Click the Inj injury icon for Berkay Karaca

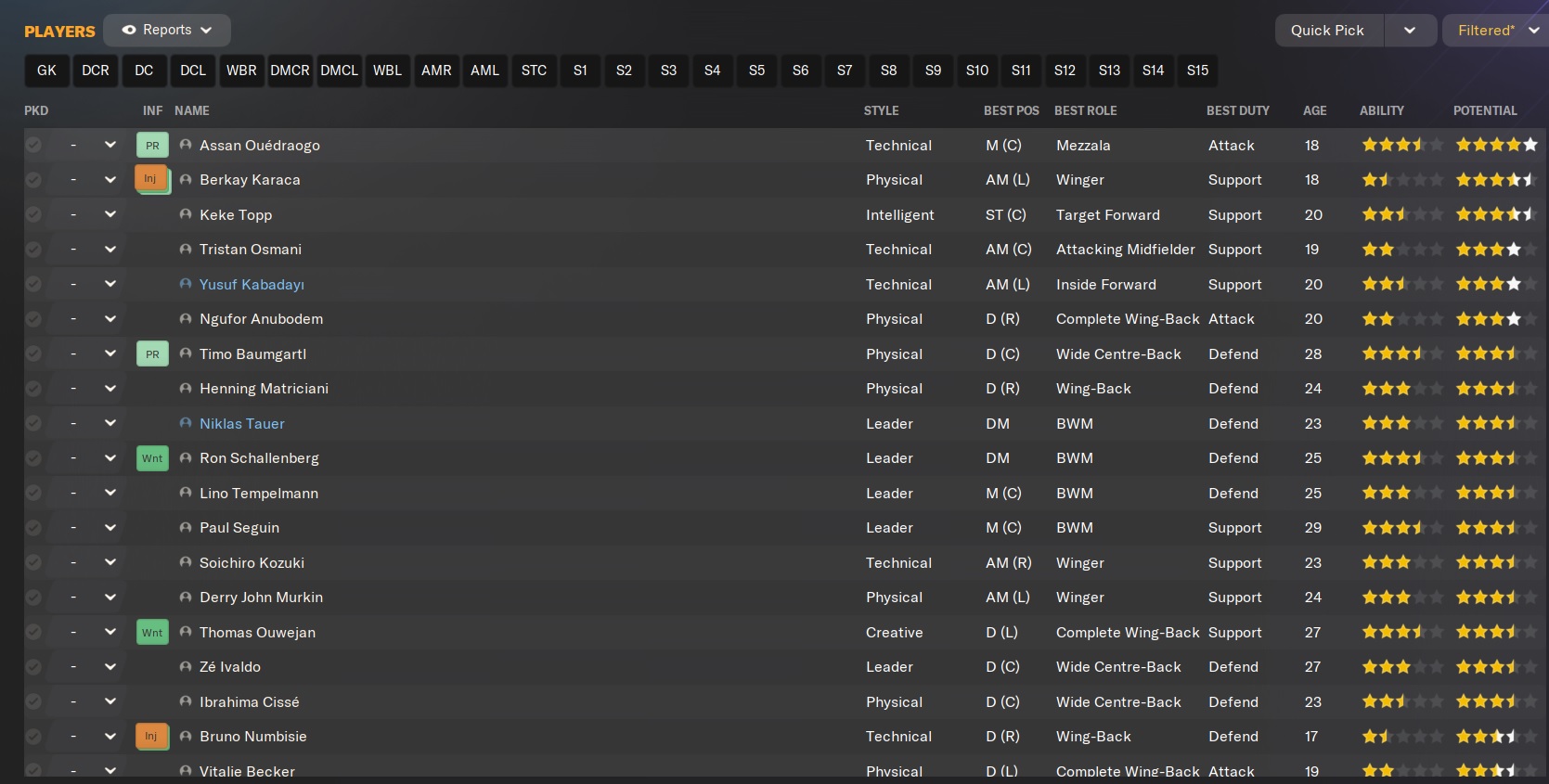150,179
